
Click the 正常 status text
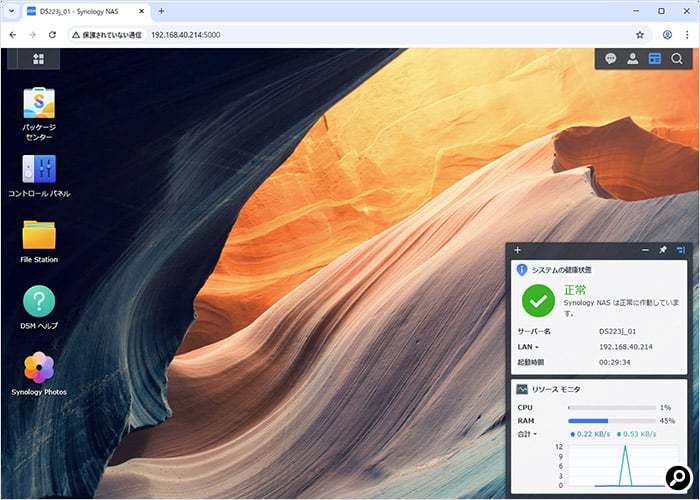tap(575, 290)
